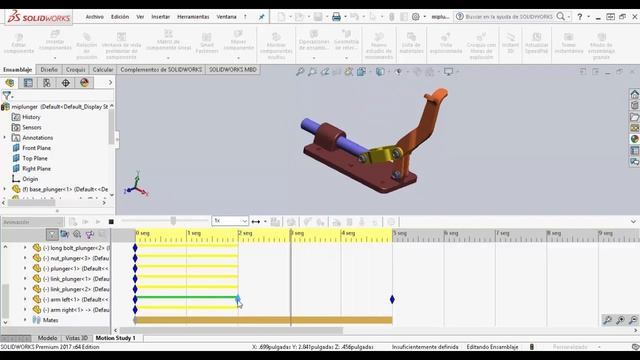Select the Motion Study 1 tab
This screenshot has width=640, height=360.
click(x=116, y=338)
